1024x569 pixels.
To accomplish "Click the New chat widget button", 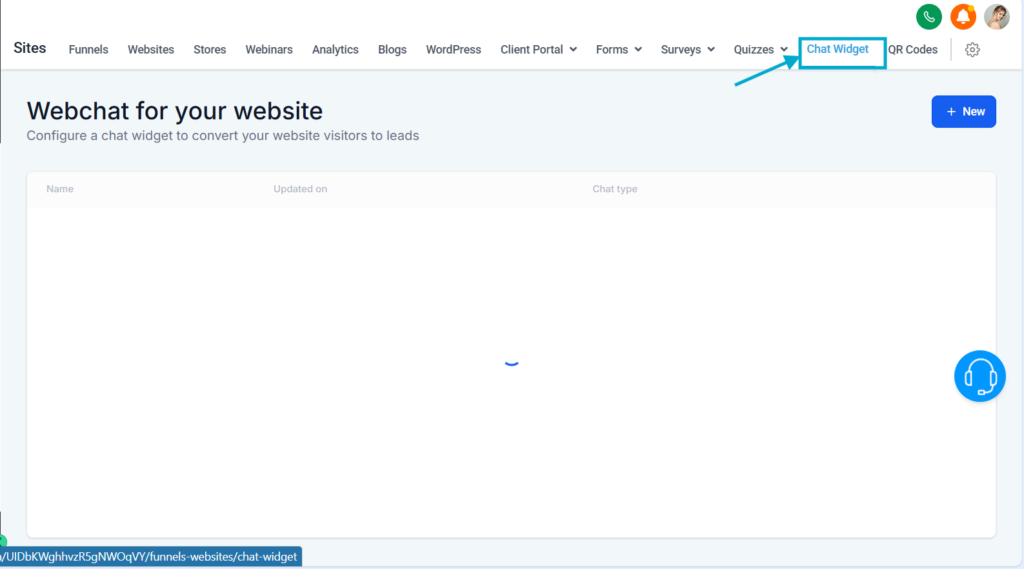I will pyautogui.click(x=963, y=112).
